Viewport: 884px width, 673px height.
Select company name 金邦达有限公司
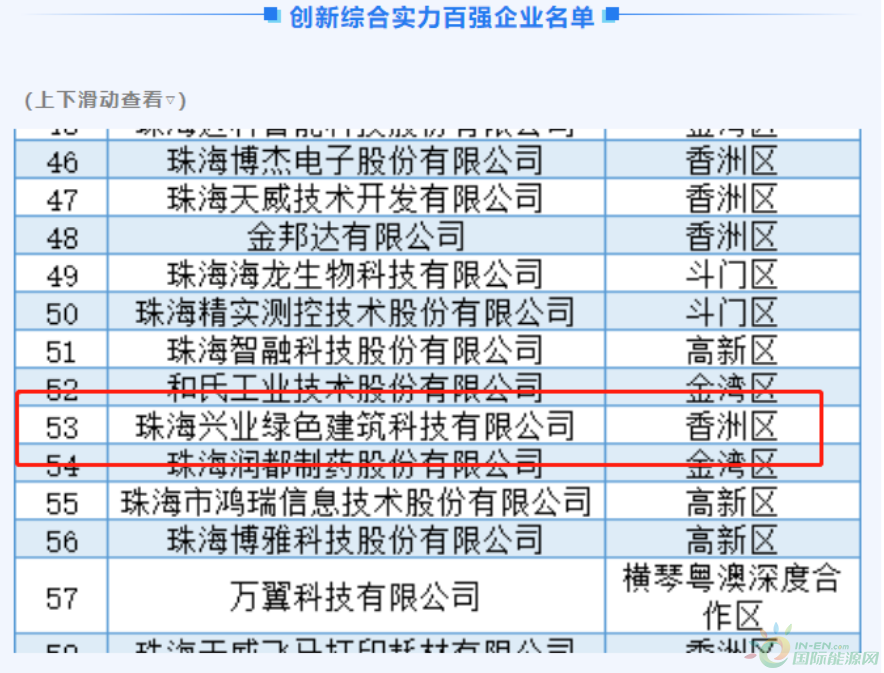[355, 237]
